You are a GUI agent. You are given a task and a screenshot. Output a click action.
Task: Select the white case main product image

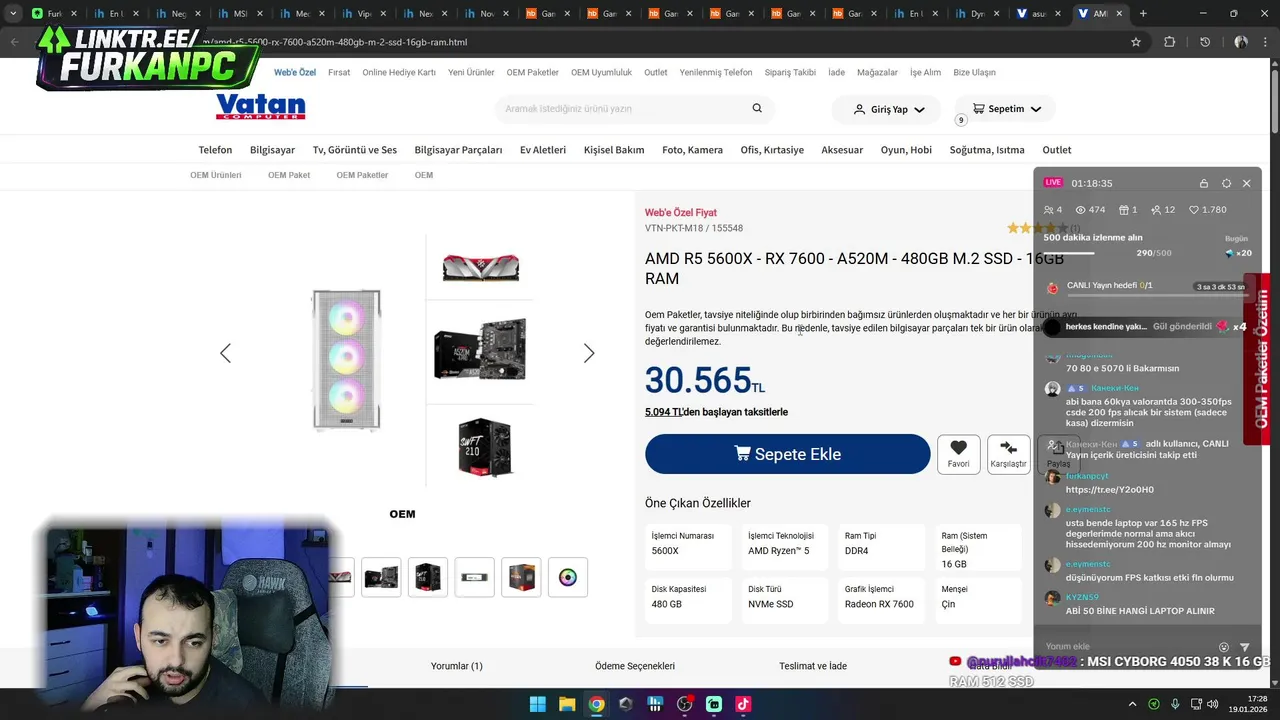point(346,360)
